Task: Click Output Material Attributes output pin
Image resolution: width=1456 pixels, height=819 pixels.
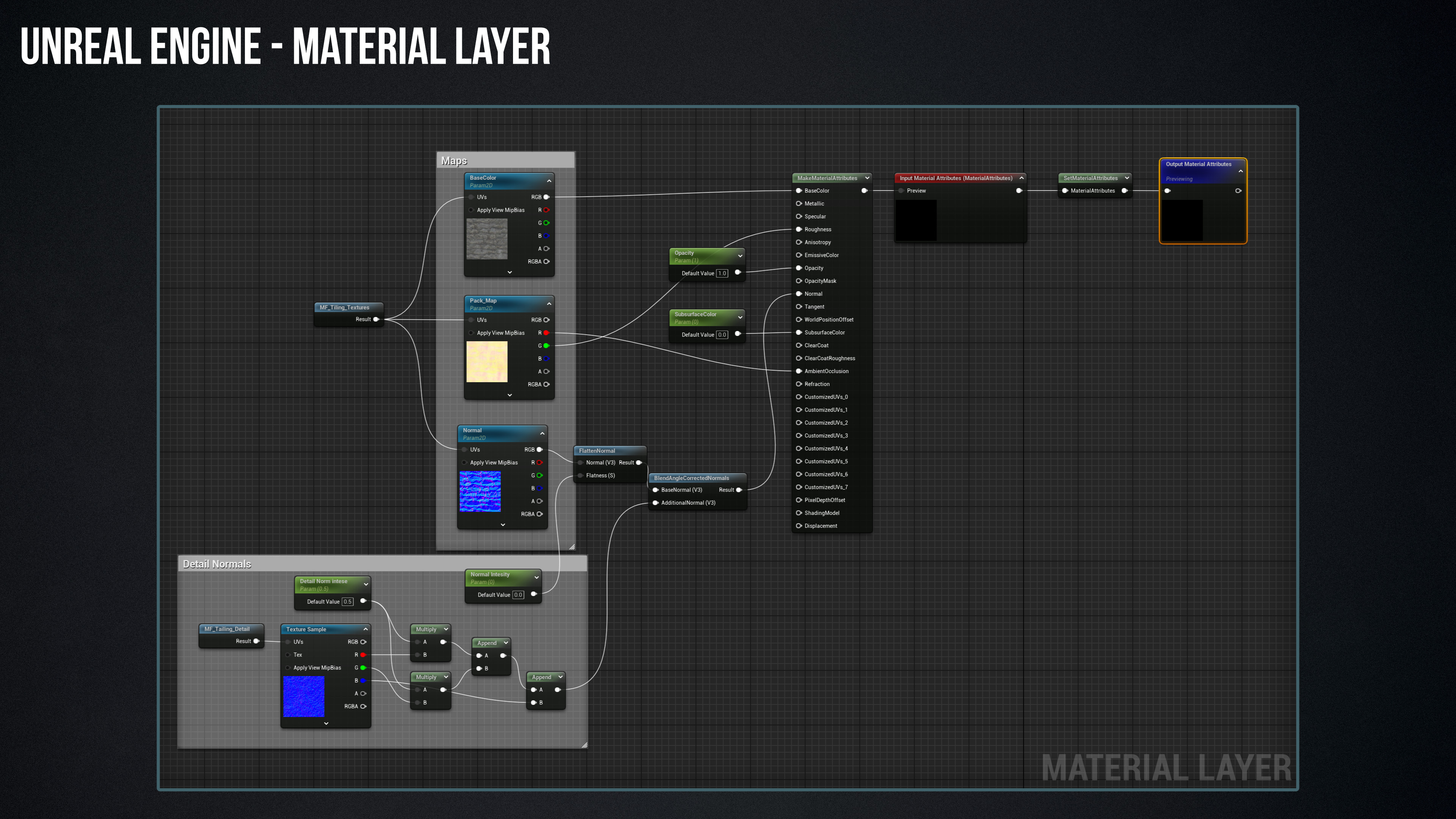Action: click(1238, 191)
